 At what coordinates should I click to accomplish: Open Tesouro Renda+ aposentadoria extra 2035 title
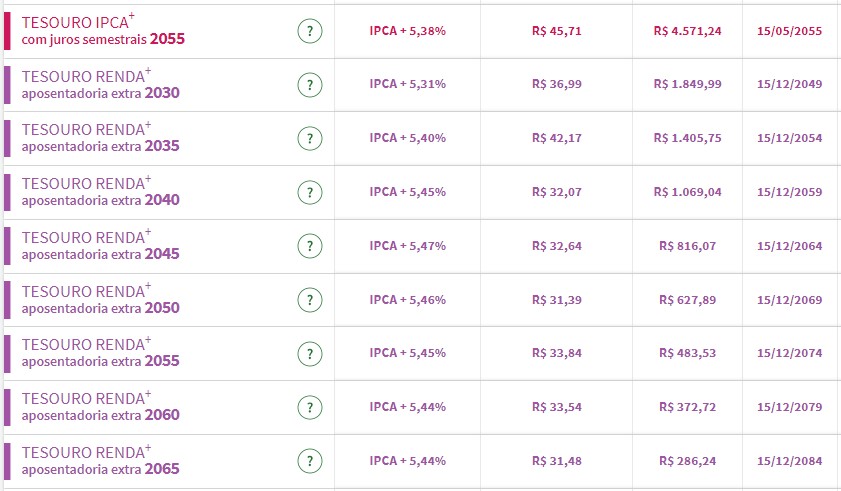pyautogui.click(x=100, y=138)
